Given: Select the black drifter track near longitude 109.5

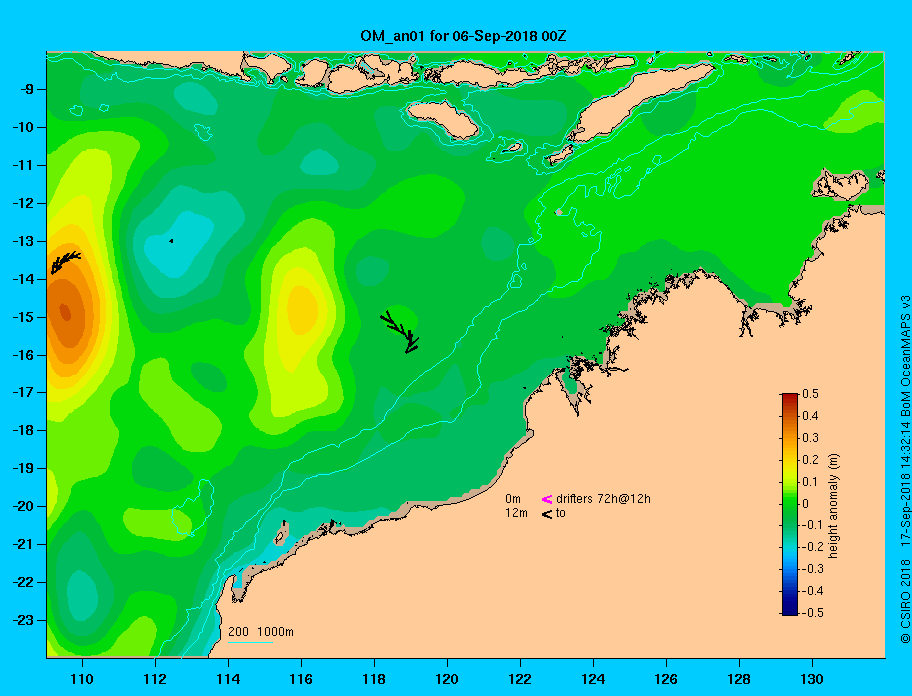Looking at the screenshot, I should click(x=65, y=262).
